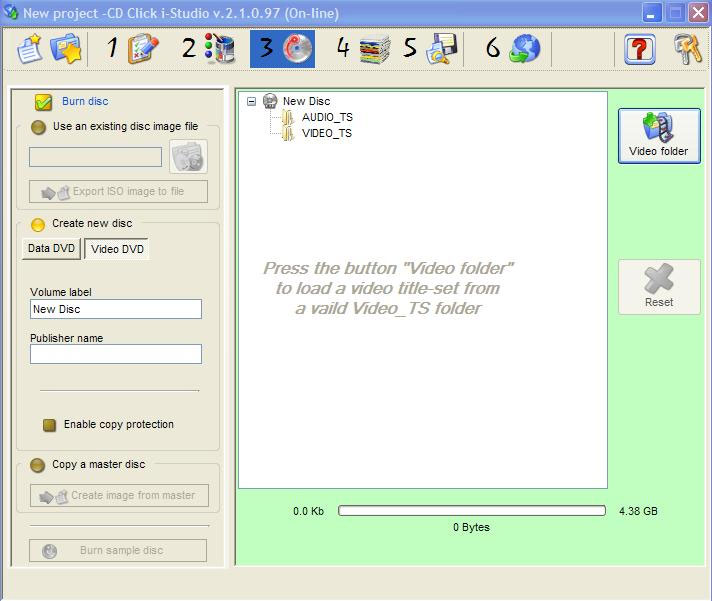Select Create new disc option
The image size is (712, 601).
point(38,224)
